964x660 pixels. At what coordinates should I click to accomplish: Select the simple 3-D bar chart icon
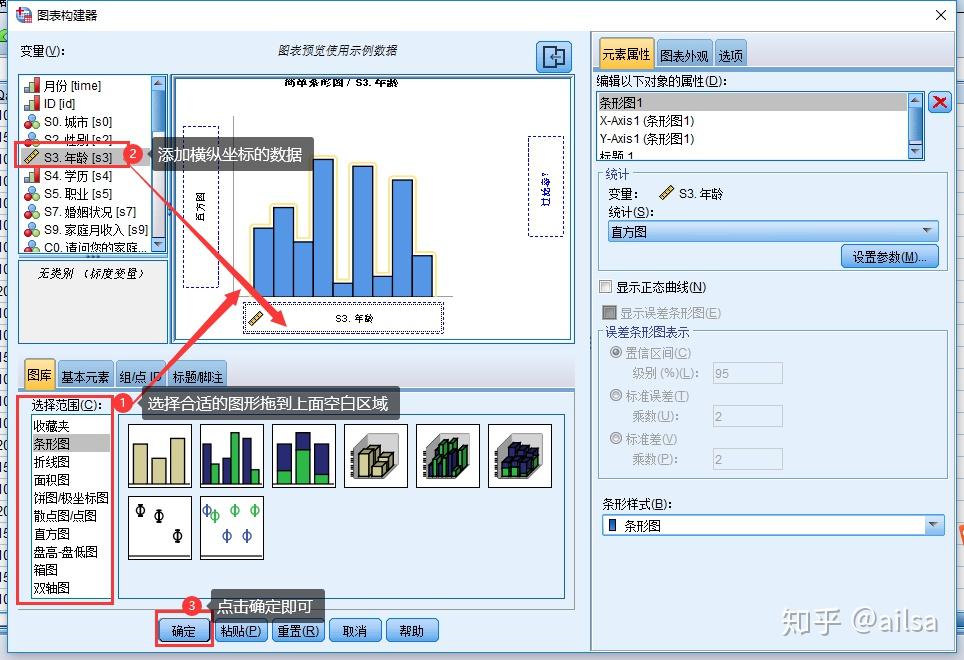[376, 456]
